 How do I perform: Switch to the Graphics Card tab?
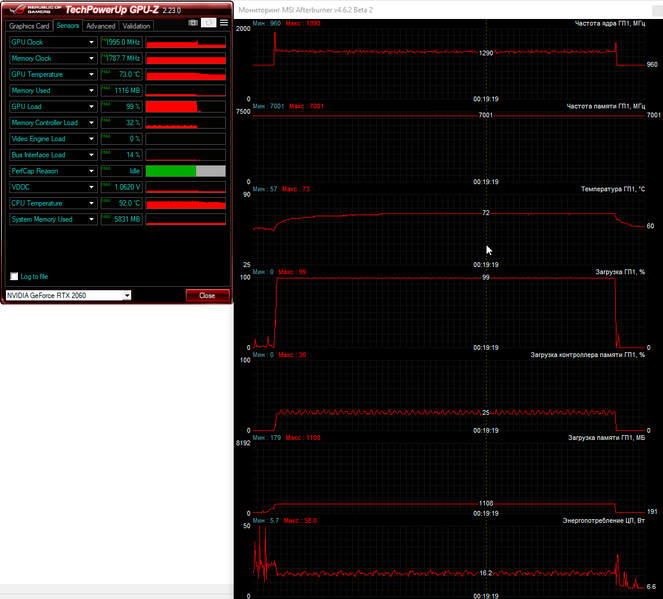[29, 26]
